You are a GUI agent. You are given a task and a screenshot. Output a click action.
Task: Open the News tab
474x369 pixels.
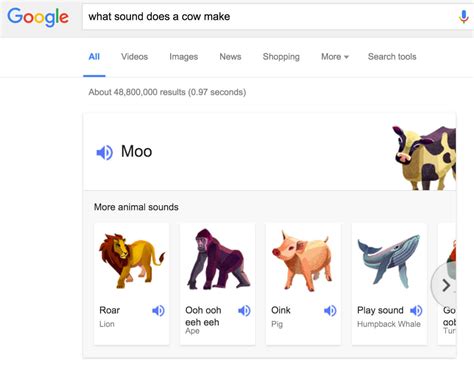230,57
